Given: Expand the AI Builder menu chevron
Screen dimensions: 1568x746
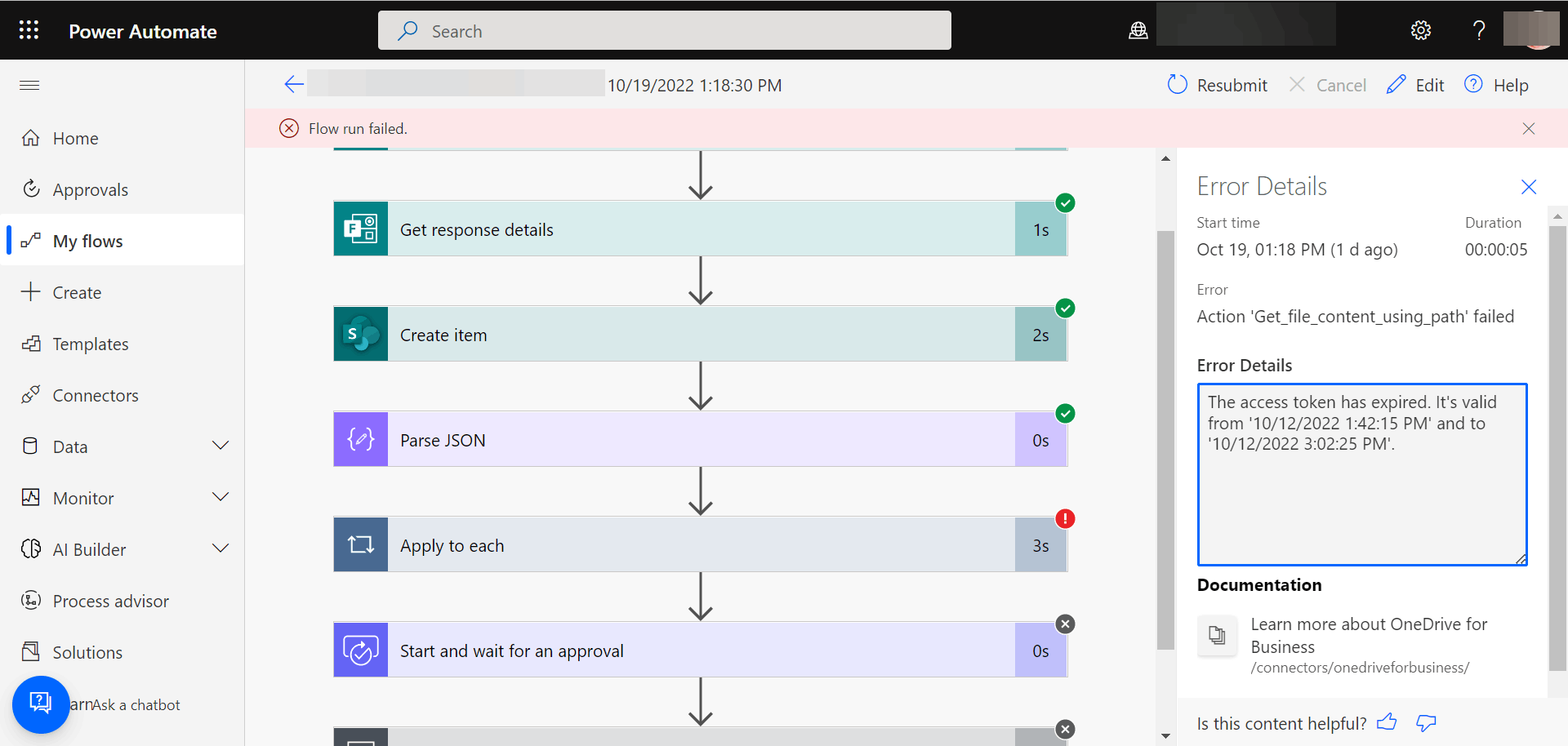Looking at the screenshot, I should pos(220,548).
